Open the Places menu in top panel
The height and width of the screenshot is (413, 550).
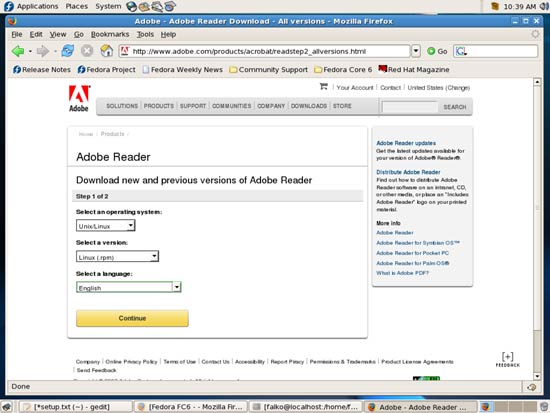click(76, 6)
